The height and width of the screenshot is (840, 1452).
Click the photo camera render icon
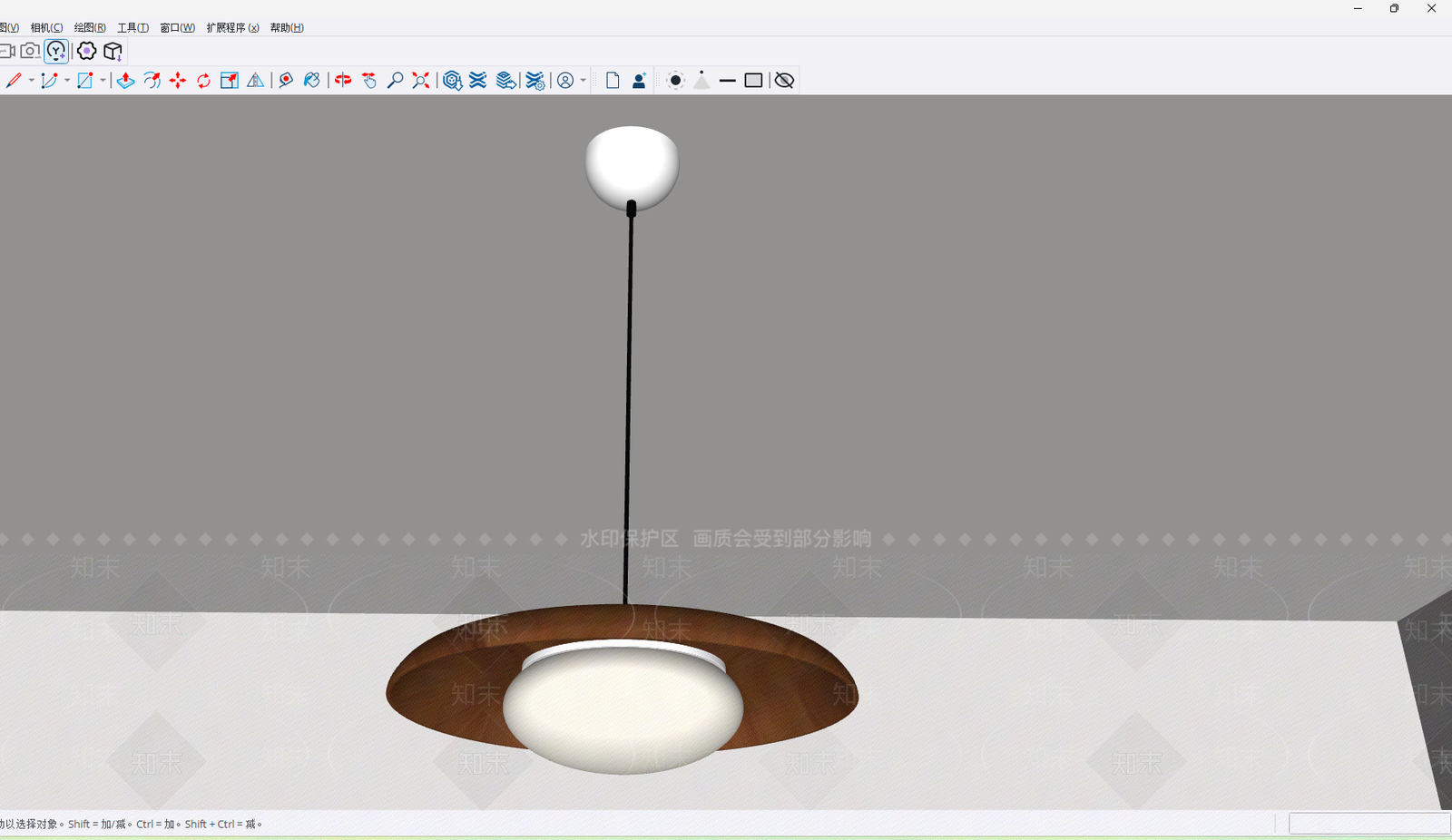point(30,51)
